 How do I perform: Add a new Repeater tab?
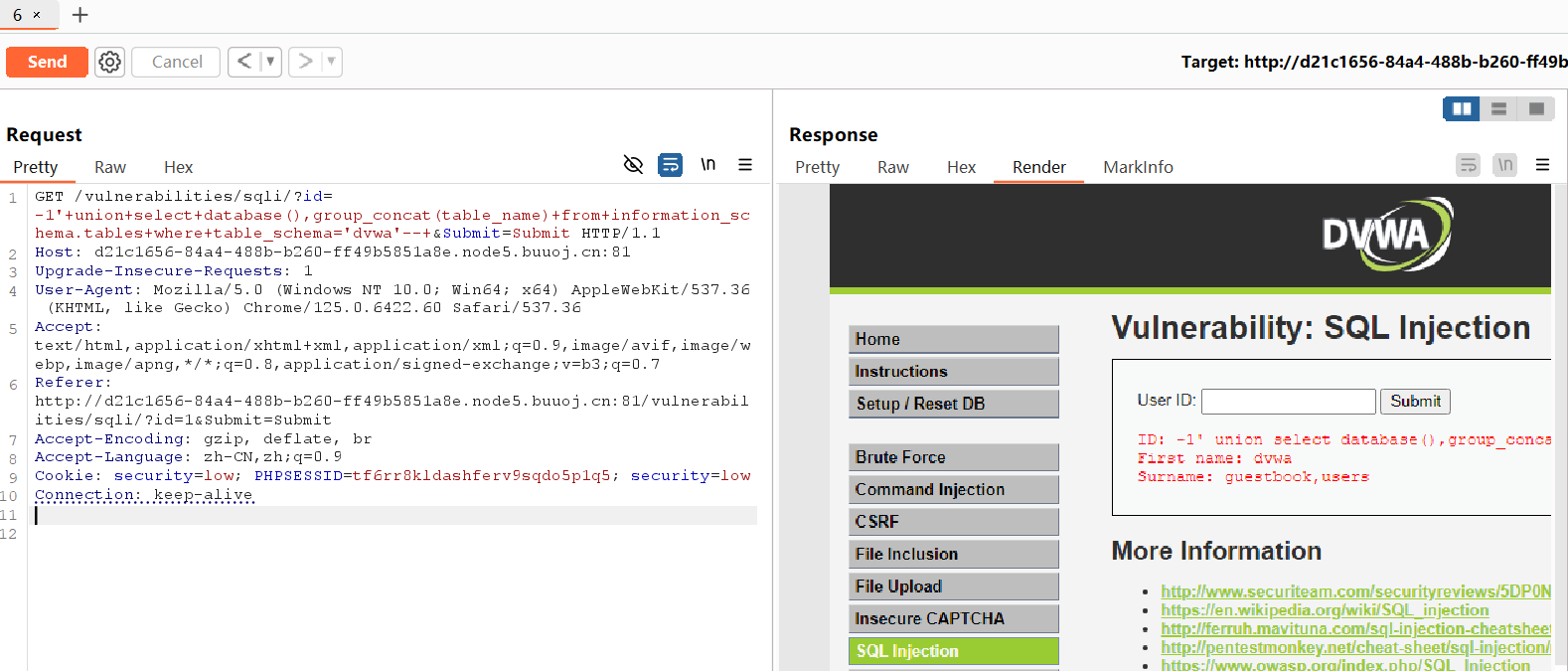tap(80, 15)
